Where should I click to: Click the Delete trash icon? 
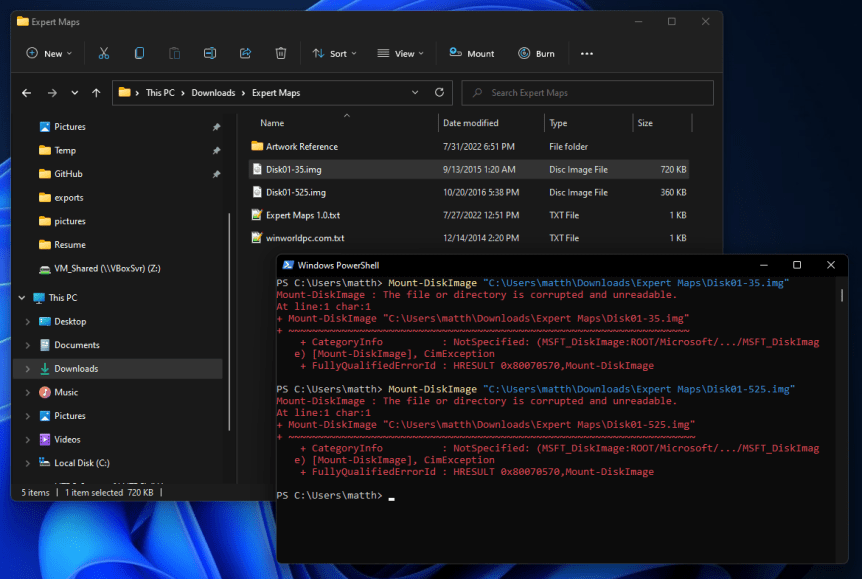281,53
